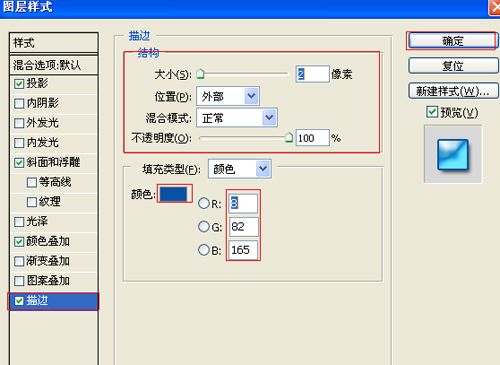Screen dimensions: 500x365
Task: Enable the 渐变叠加 checkbox
Action: click(x=19, y=261)
